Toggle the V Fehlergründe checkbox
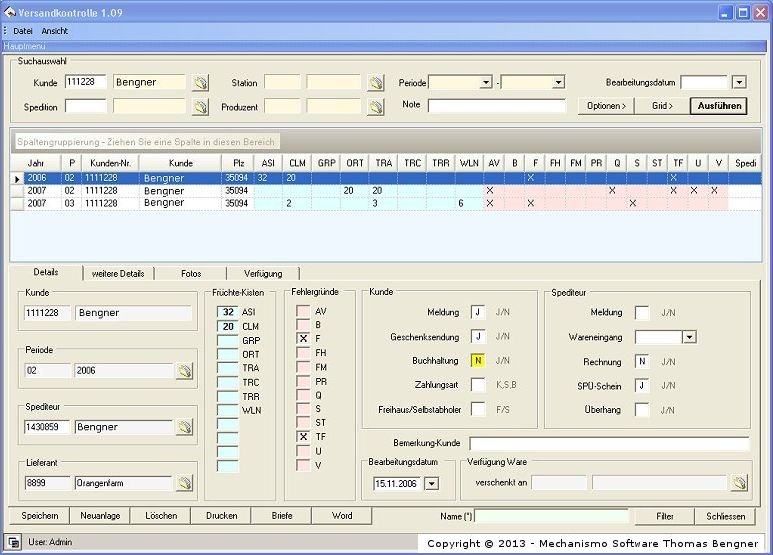The image size is (773, 555). click(x=303, y=465)
